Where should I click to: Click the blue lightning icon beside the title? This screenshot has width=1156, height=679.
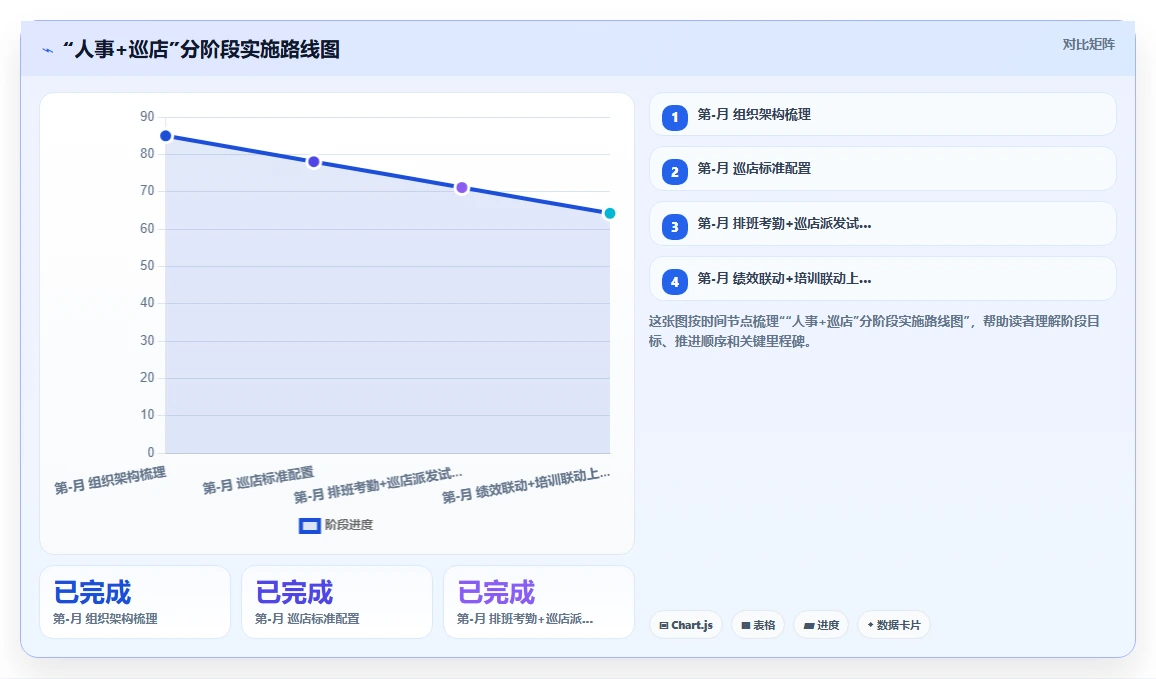click(x=48, y=50)
